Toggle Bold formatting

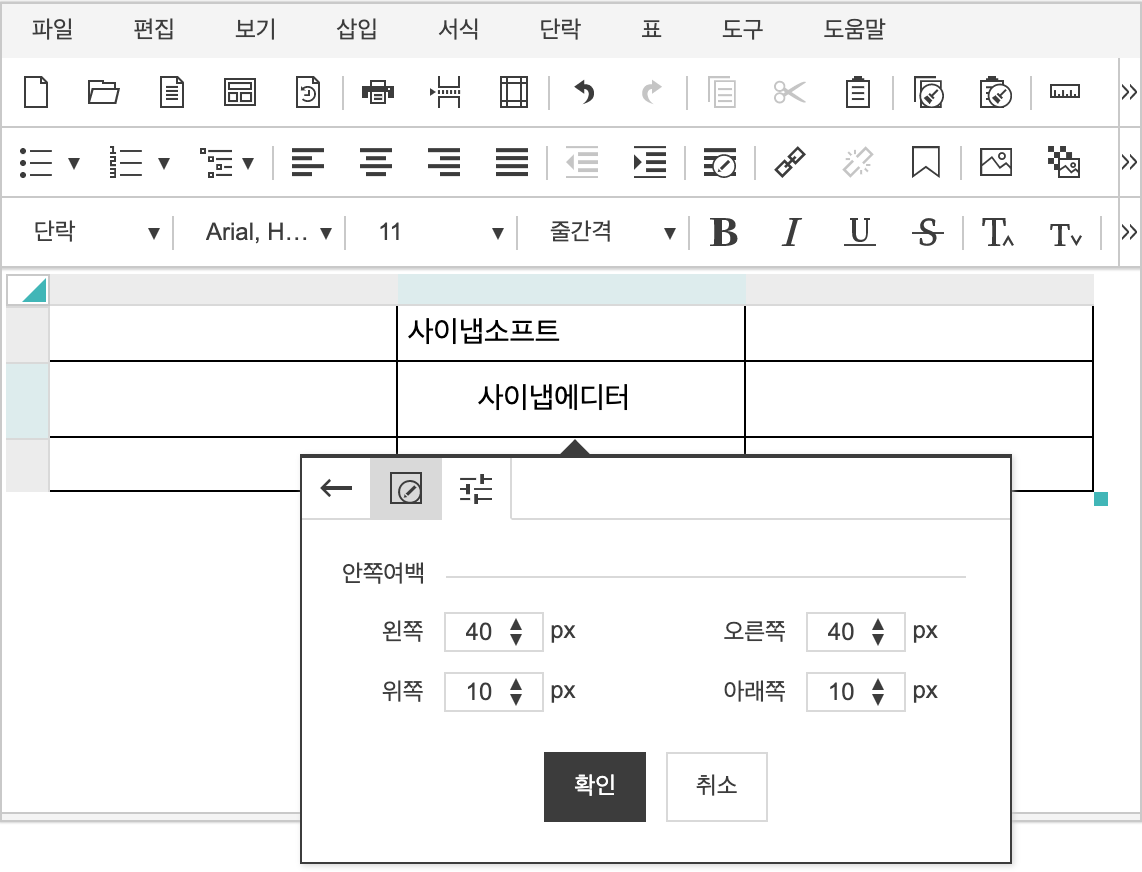(x=723, y=233)
